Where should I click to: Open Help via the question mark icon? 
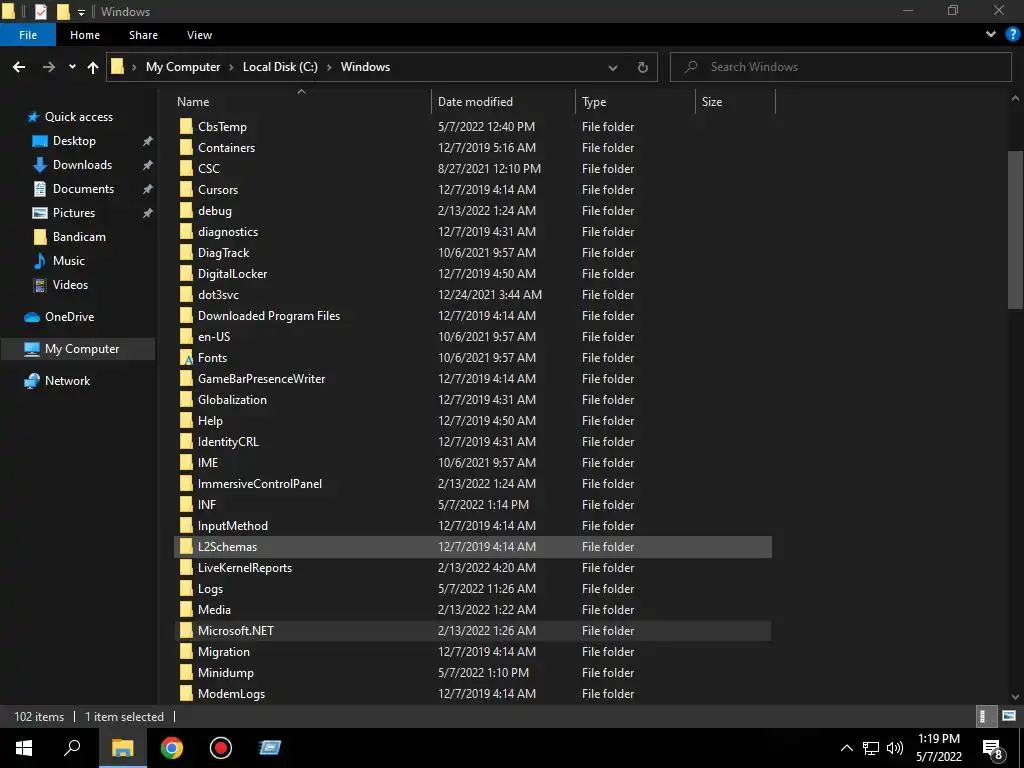pos(1012,35)
